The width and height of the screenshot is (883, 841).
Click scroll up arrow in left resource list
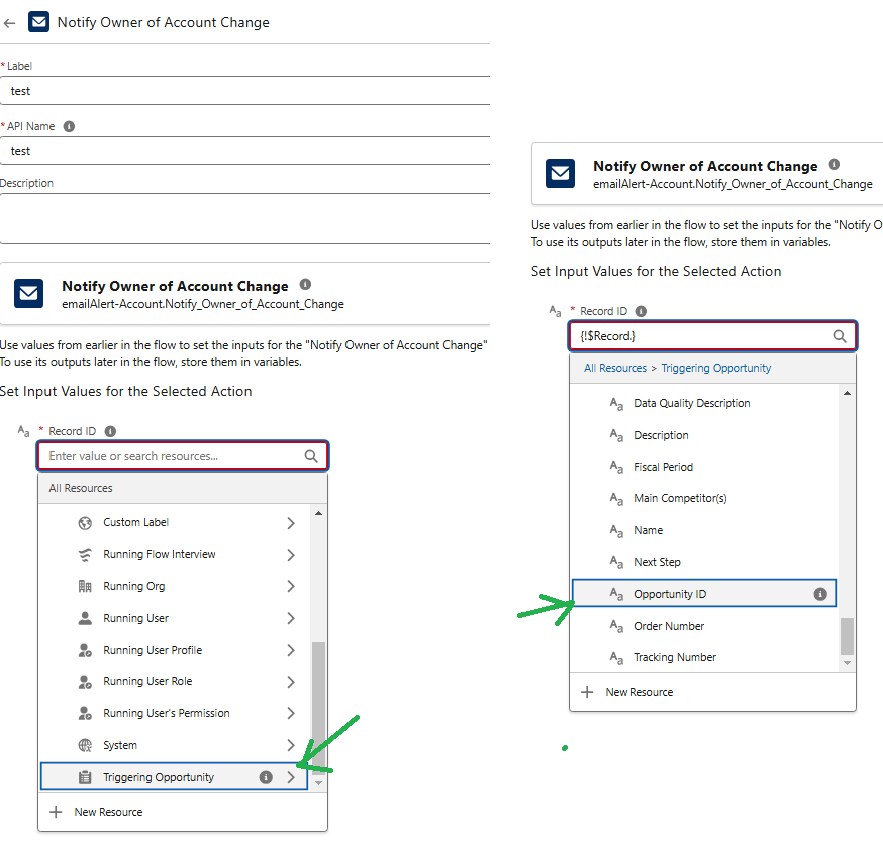tap(318, 513)
